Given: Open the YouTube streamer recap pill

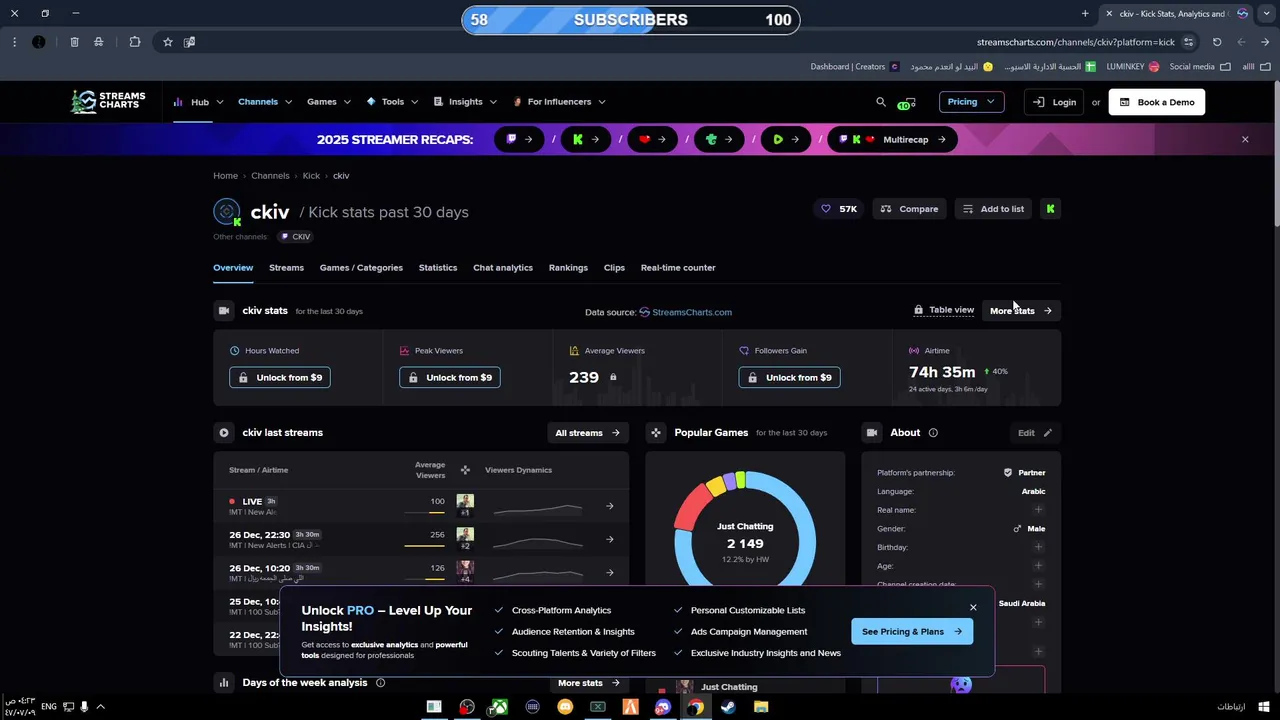Looking at the screenshot, I should point(652,139).
